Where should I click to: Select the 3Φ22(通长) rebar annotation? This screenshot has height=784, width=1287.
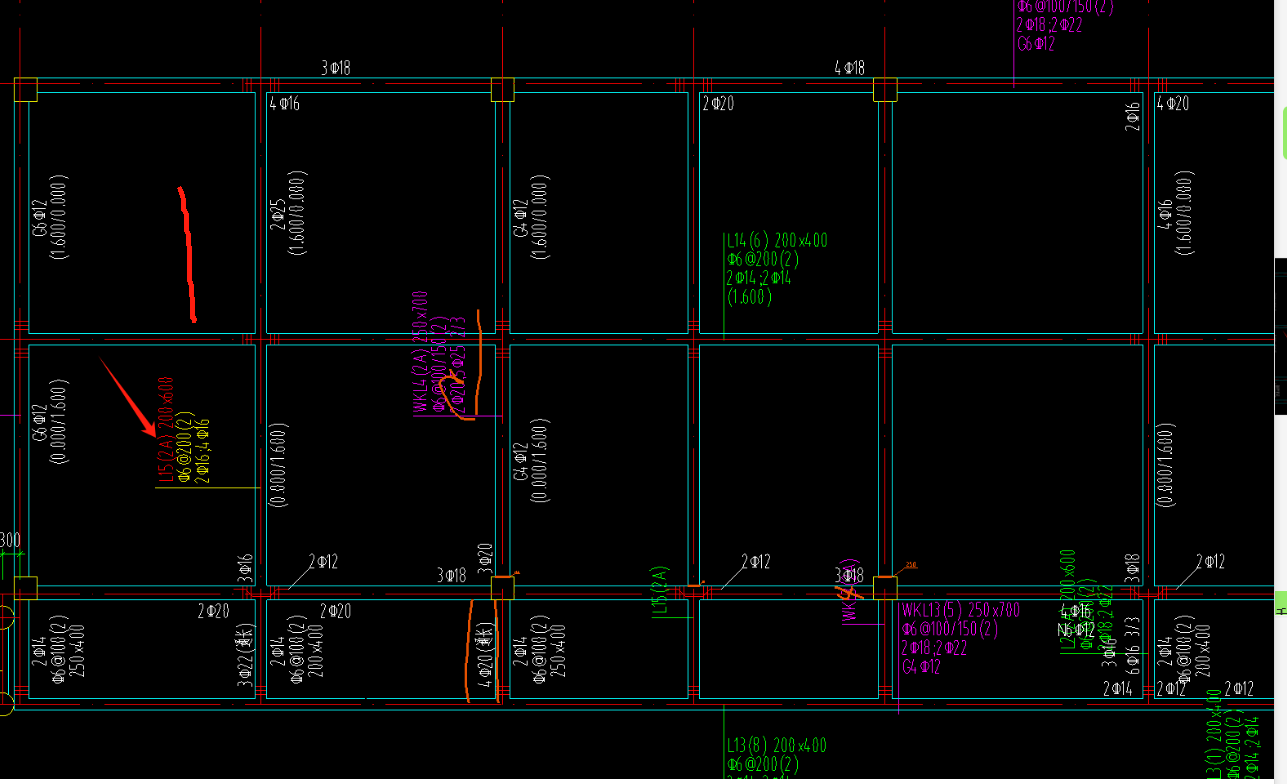coord(243,656)
